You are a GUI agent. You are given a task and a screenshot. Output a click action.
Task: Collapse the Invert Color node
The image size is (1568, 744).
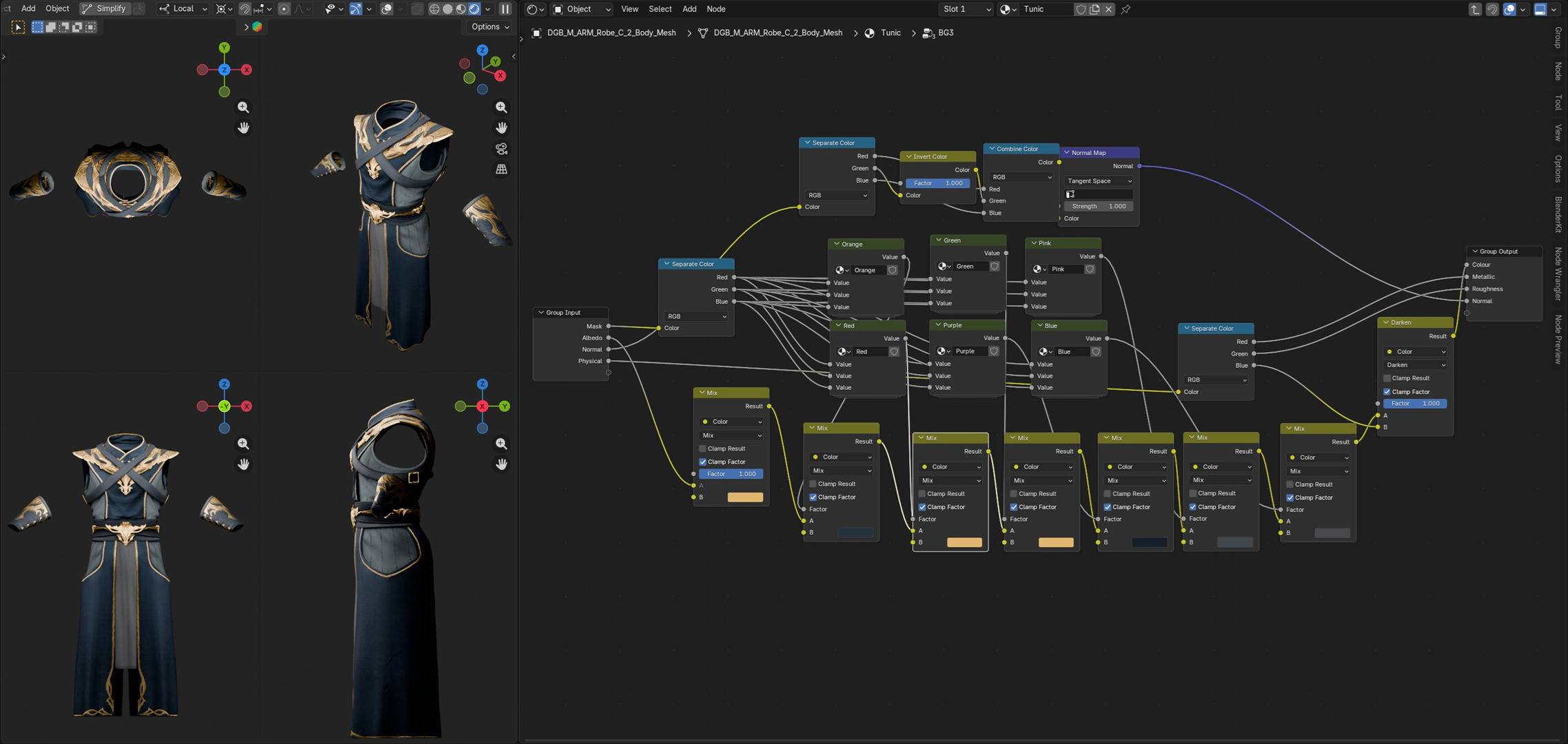(908, 156)
